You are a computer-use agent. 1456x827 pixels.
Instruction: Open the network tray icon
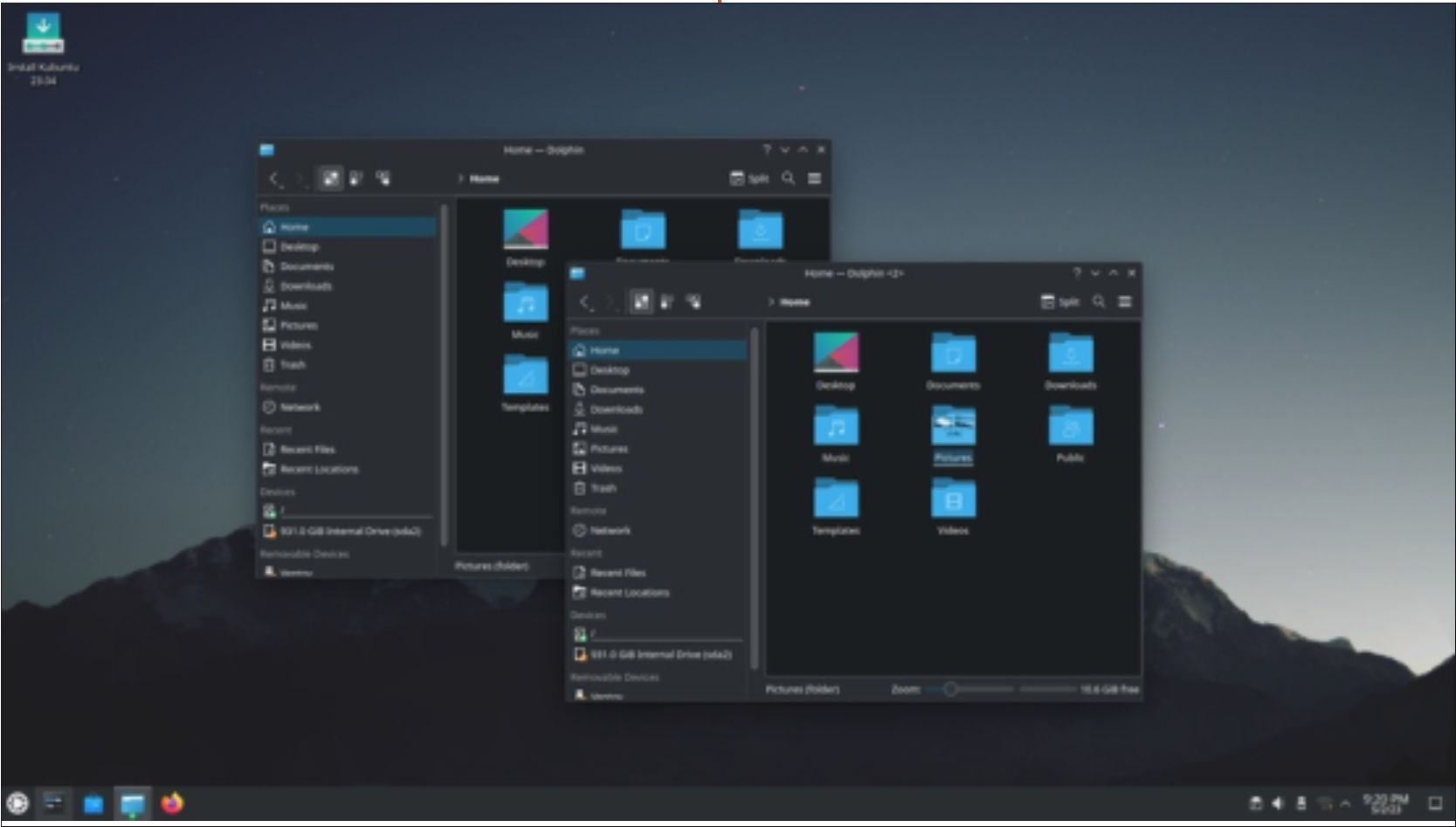pos(1325,803)
